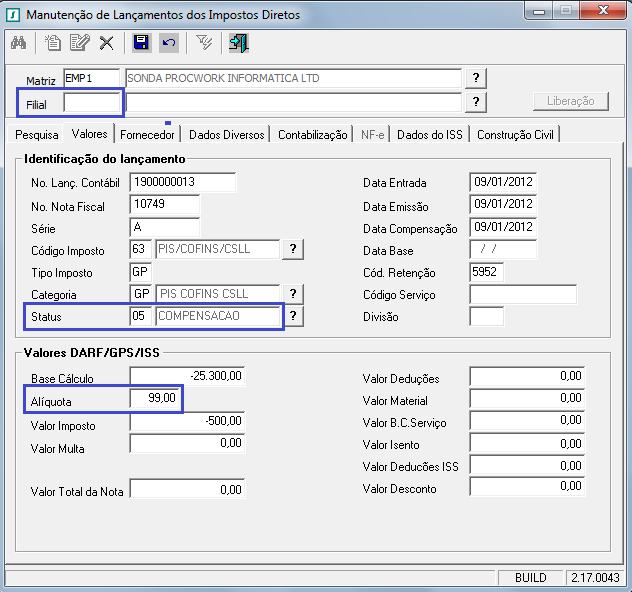The height and width of the screenshot is (592, 632).
Task: Click the save floppy disk icon
Action: pos(141,43)
